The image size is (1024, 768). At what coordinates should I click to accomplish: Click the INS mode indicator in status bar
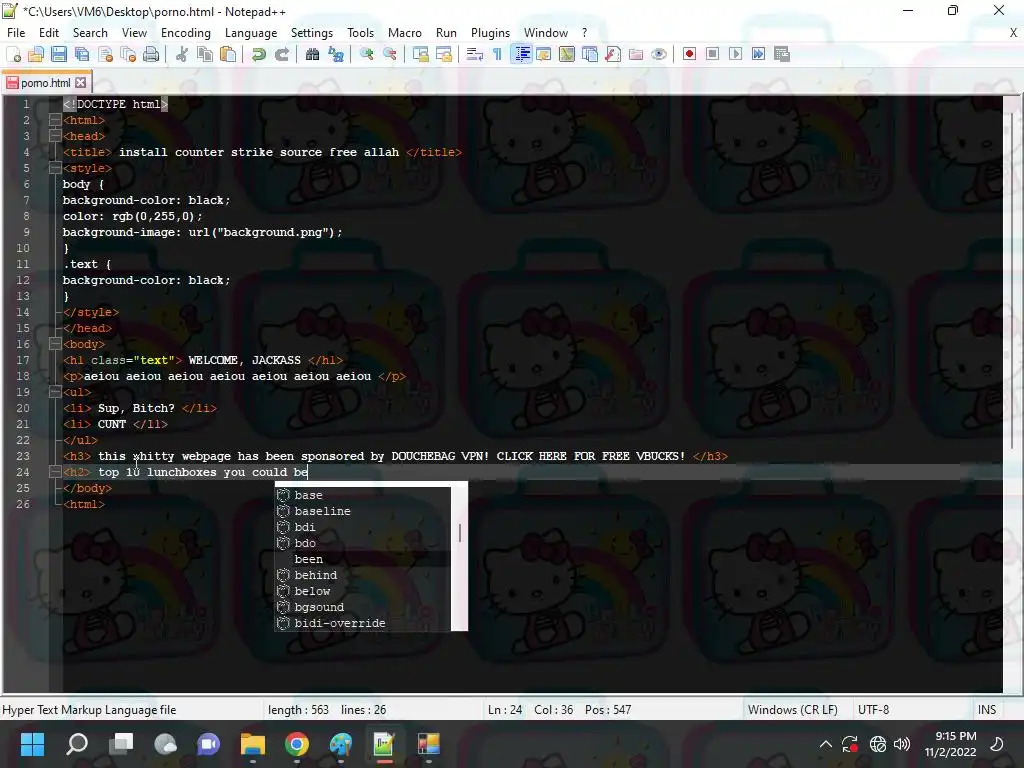[987, 710]
